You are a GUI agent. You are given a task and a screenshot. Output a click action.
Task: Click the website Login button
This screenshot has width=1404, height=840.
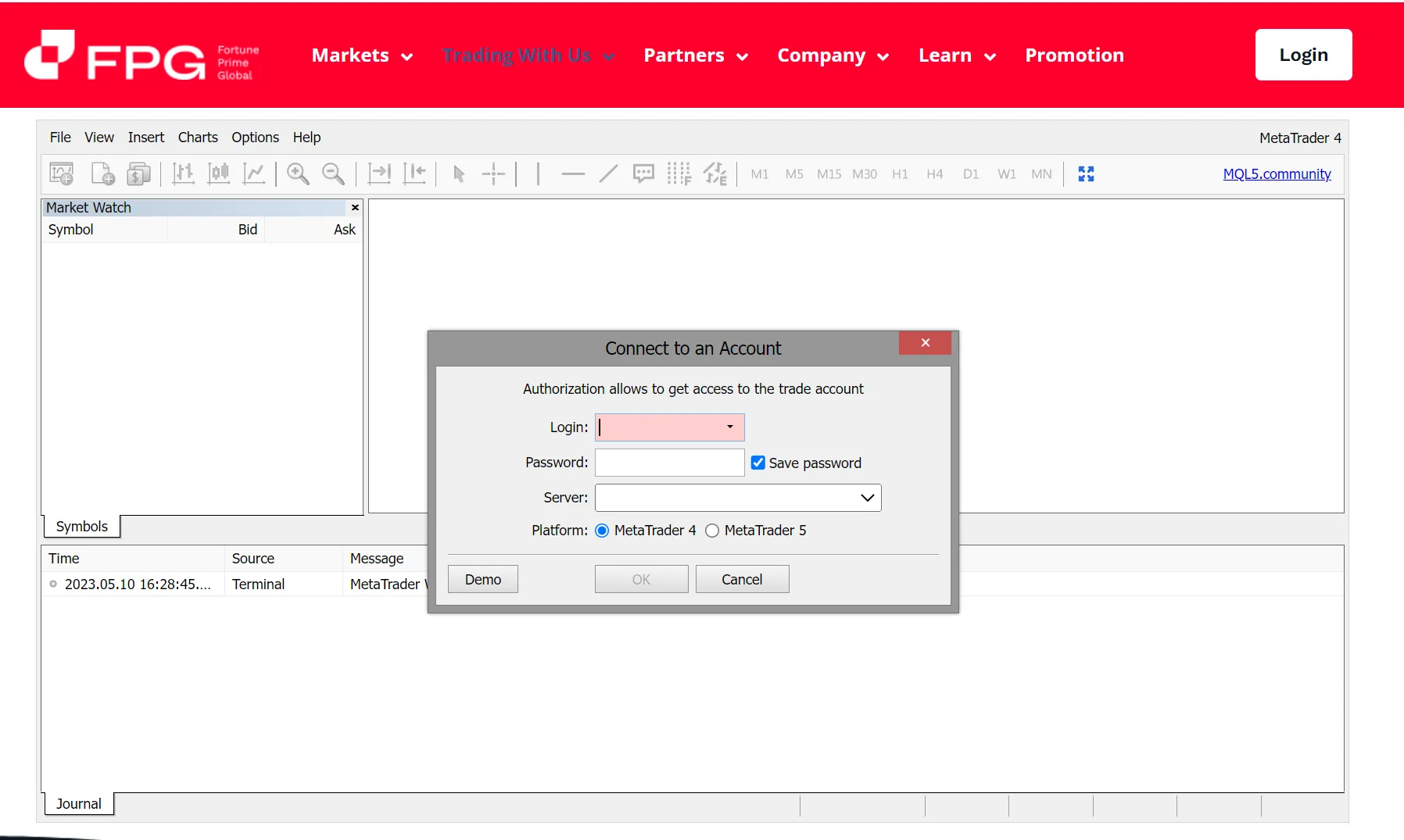click(x=1304, y=55)
